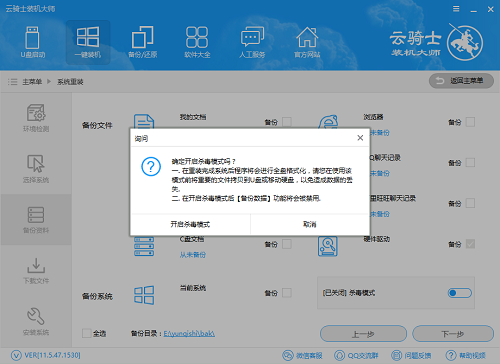Screen dimensions: 500x364
Task: Toggle the 杀毒模式 switch
Action: pos(459,293)
